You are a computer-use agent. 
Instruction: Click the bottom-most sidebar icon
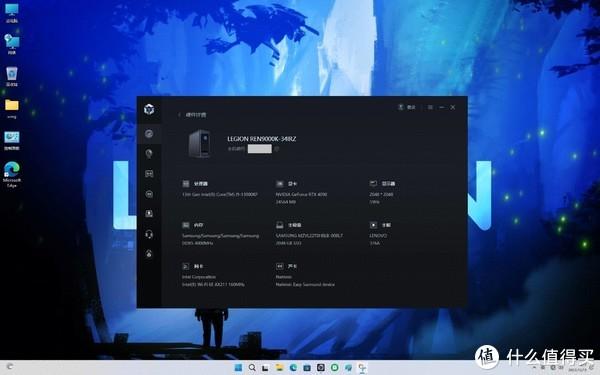(149, 254)
